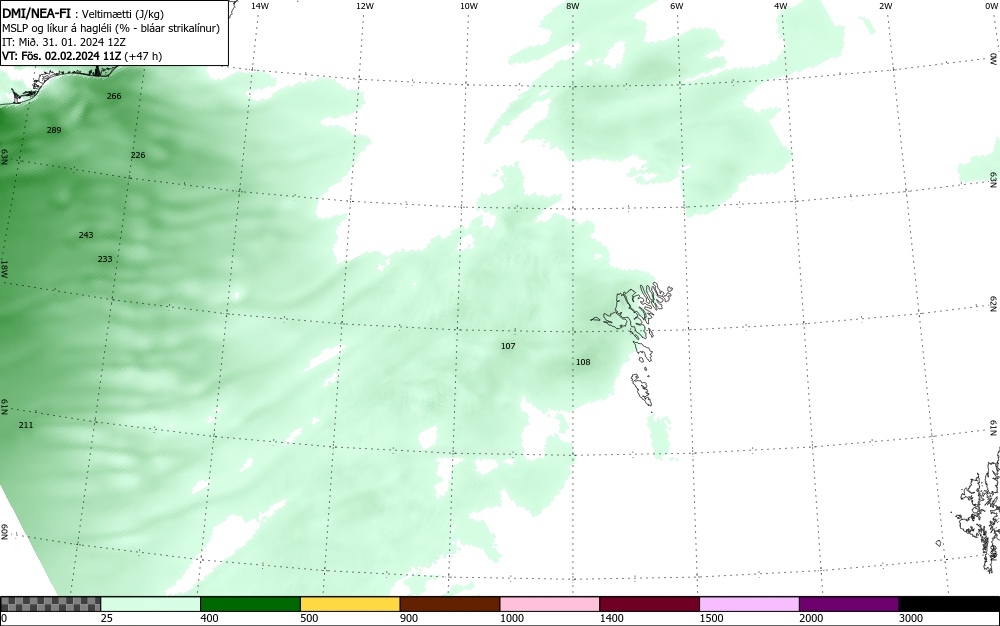
Task: Click the "(+47 h)" forecast offset text
Action: coord(143,56)
